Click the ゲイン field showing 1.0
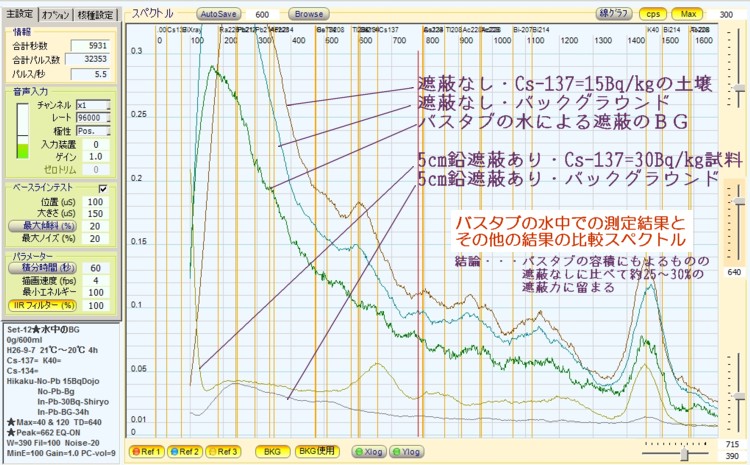 (96, 157)
